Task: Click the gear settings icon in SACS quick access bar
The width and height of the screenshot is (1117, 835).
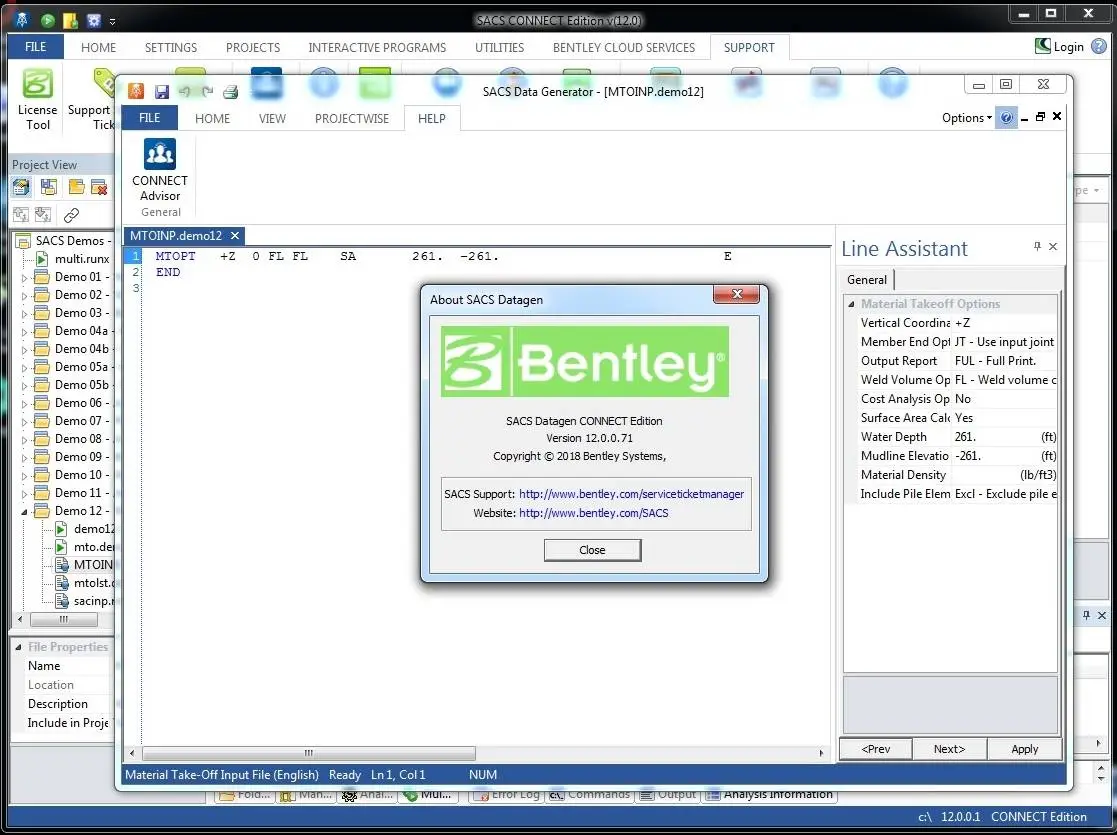Action: (x=93, y=20)
